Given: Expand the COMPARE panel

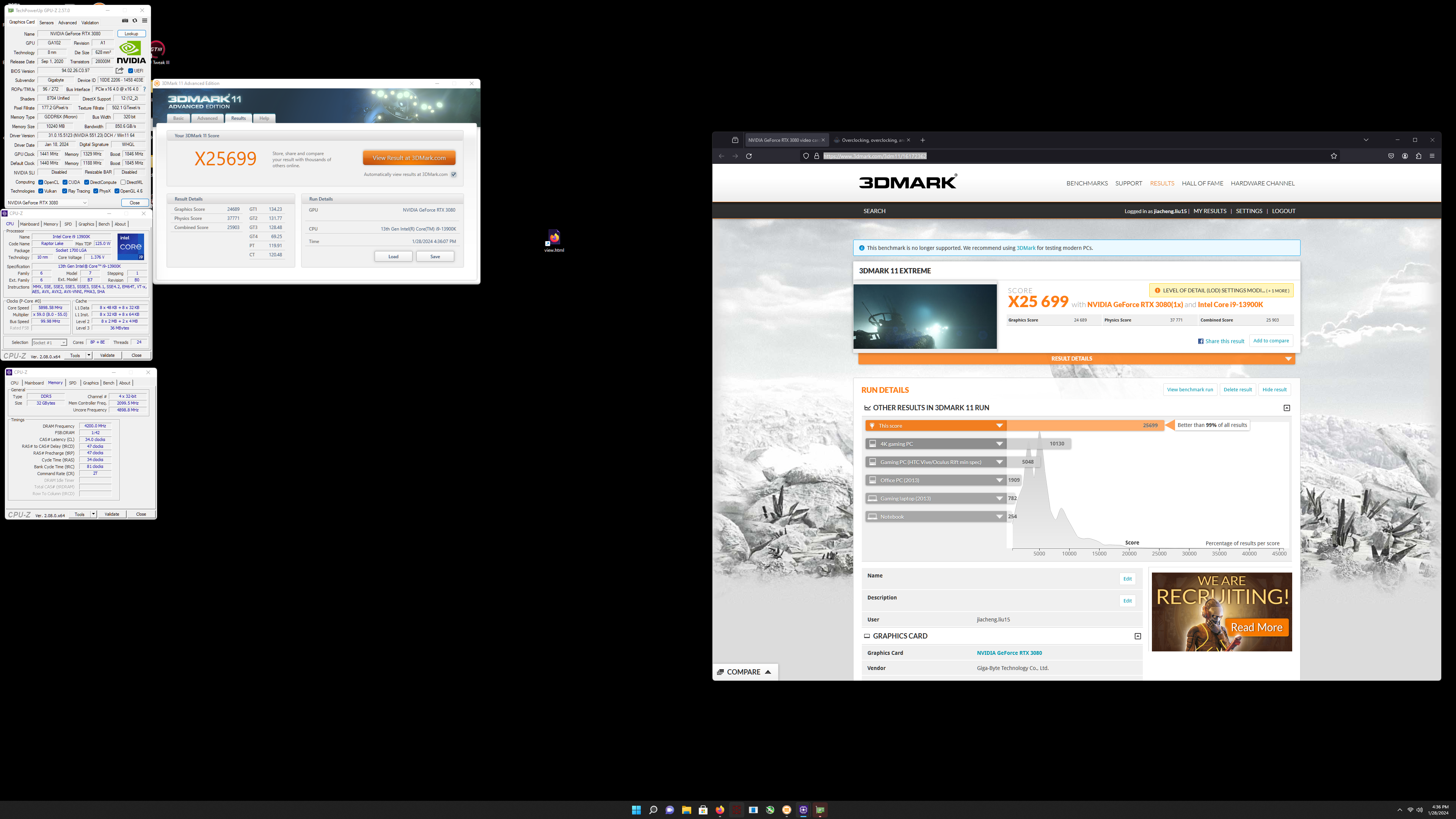Looking at the screenshot, I should tap(745, 672).
